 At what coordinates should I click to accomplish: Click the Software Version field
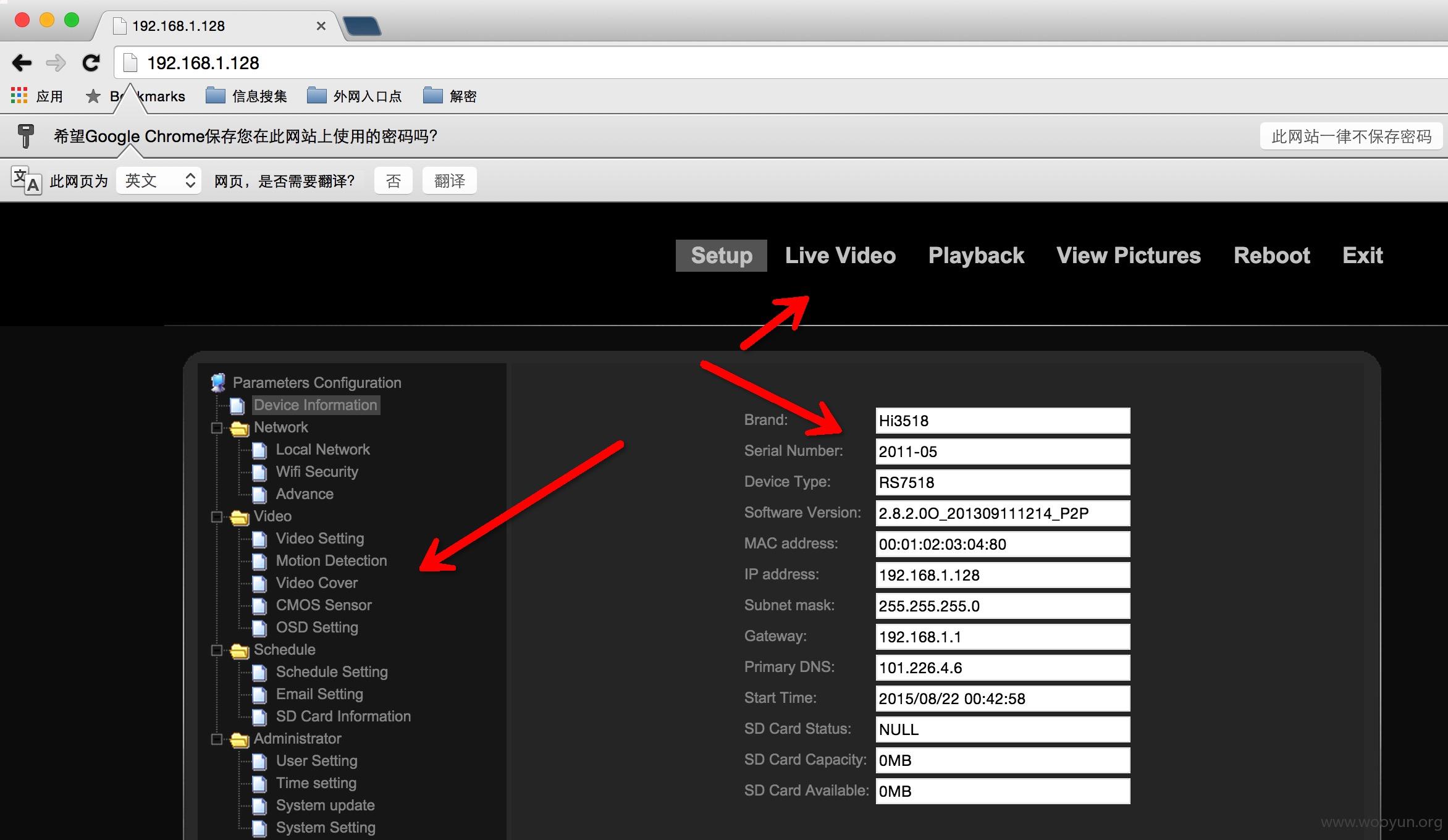(x=1003, y=513)
